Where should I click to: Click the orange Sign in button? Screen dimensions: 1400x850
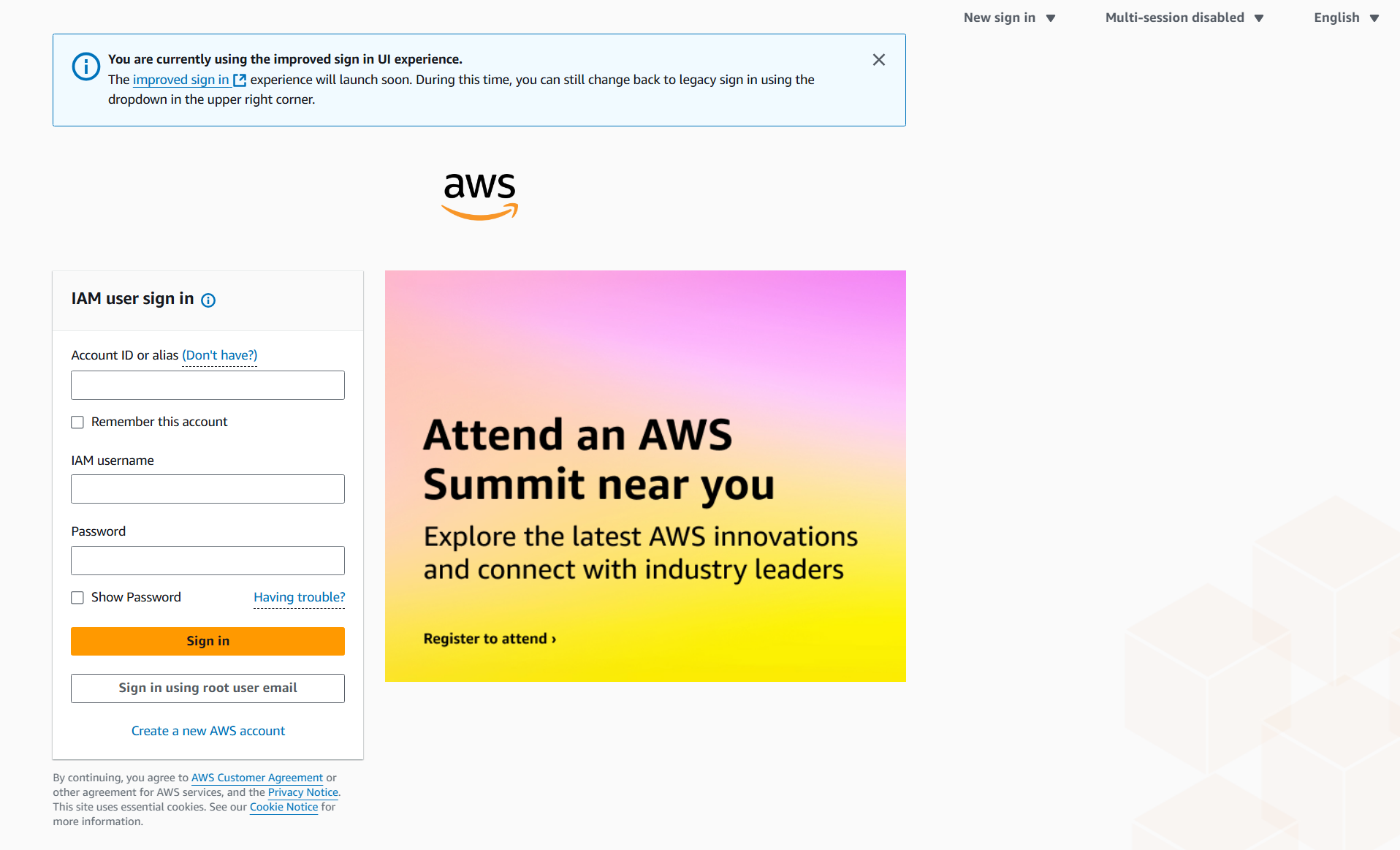pyautogui.click(x=208, y=641)
